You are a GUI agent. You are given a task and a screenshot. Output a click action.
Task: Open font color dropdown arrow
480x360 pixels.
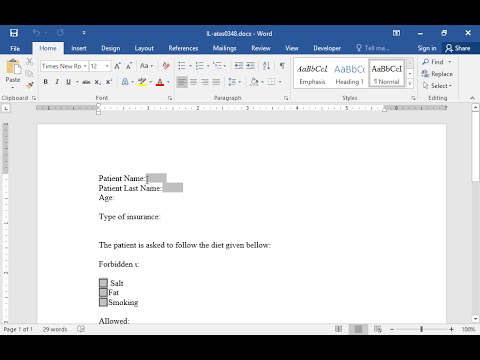point(168,82)
